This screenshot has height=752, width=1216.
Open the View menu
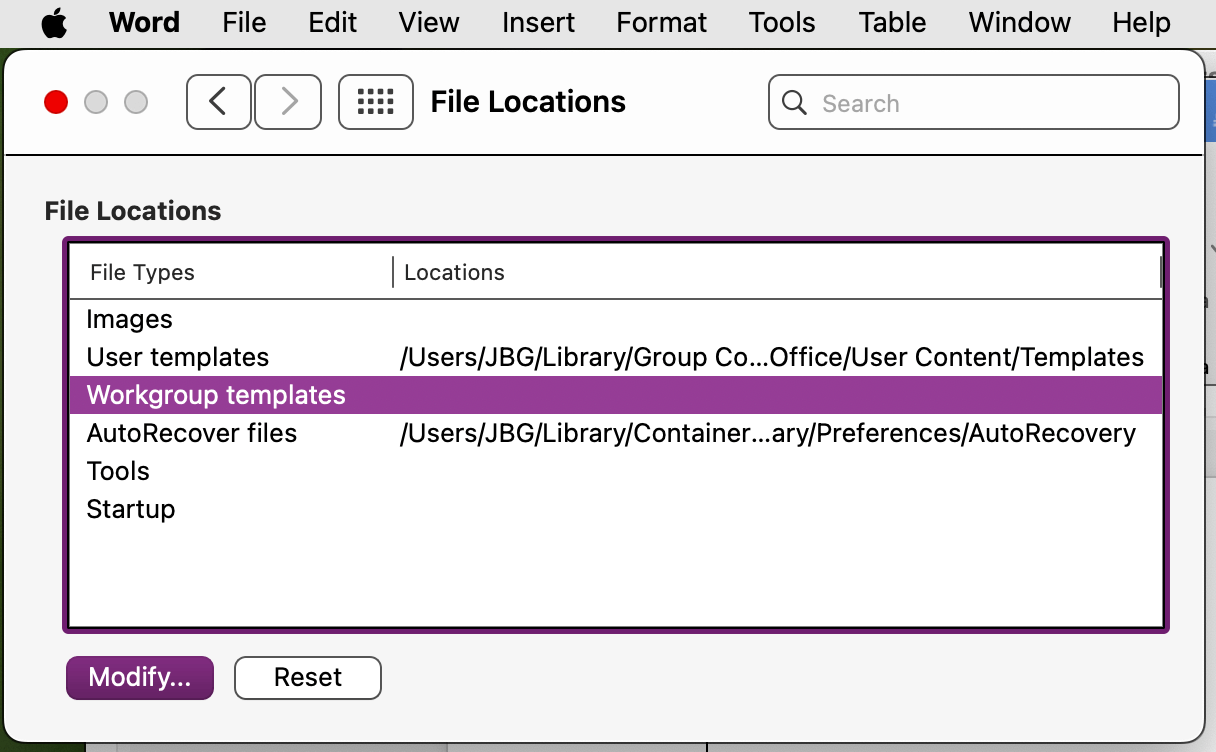[429, 23]
